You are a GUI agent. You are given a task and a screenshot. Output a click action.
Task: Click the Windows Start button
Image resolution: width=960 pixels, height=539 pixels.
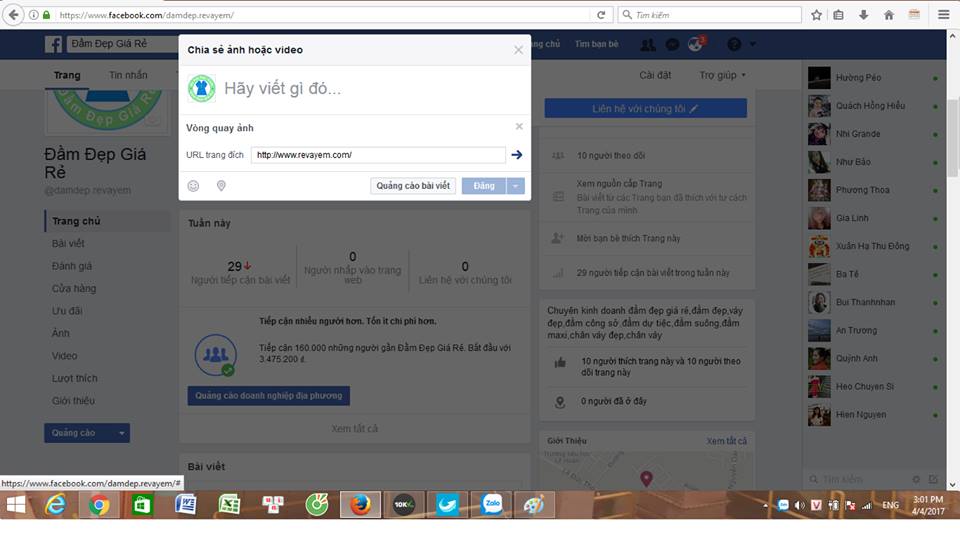pyautogui.click(x=16, y=505)
